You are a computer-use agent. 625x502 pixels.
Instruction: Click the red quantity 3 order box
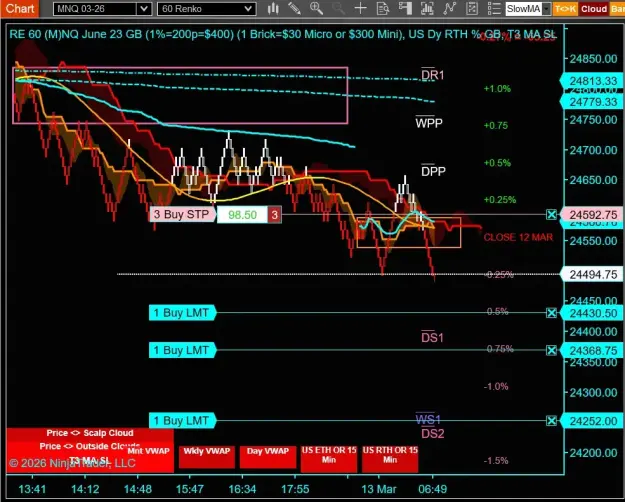coord(274,215)
